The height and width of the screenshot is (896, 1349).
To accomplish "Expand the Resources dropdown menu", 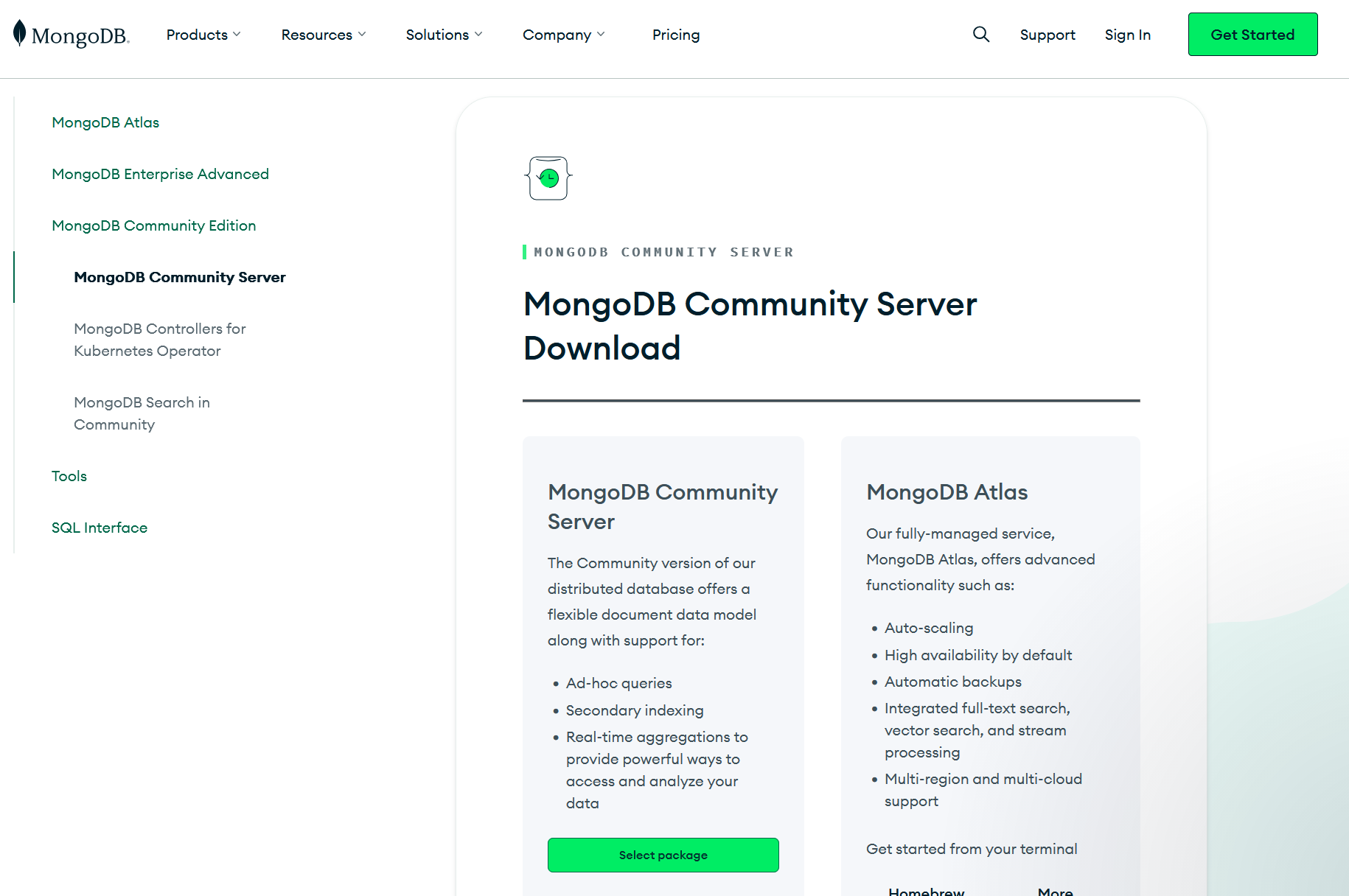I will point(323,35).
